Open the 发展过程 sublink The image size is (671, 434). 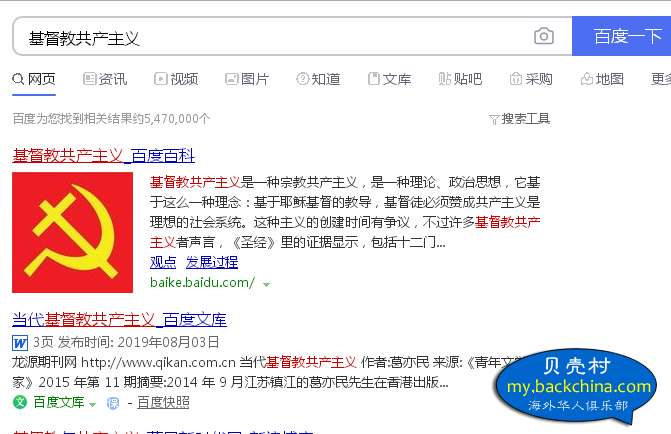[x=212, y=262]
